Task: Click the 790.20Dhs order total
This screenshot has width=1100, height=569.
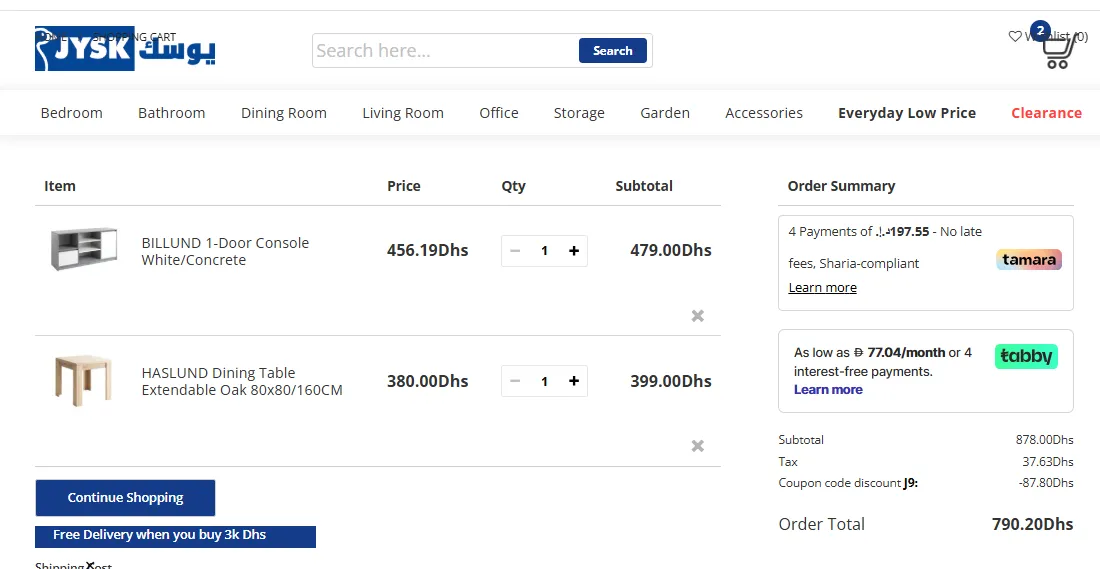Action: [x=1033, y=524]
